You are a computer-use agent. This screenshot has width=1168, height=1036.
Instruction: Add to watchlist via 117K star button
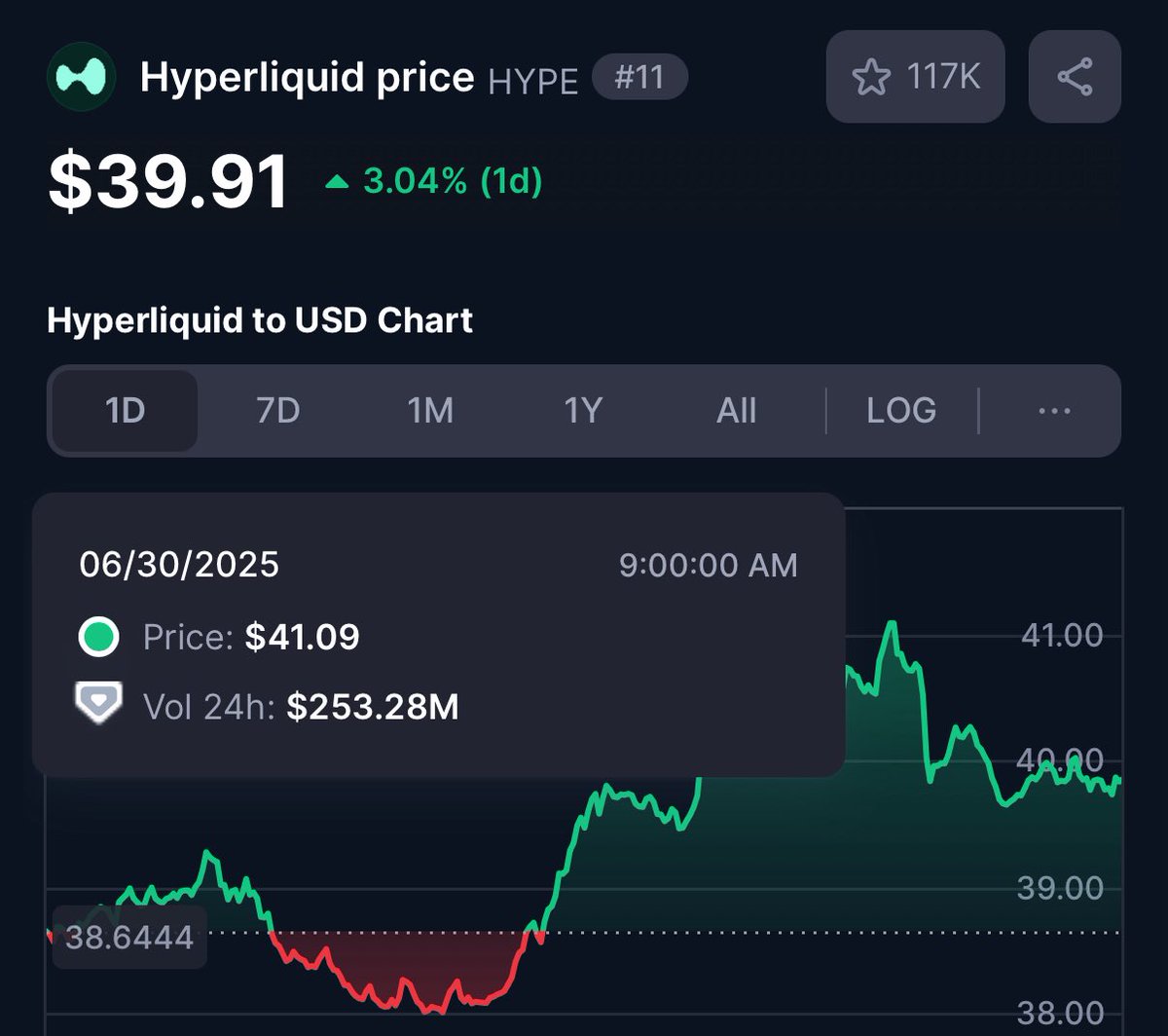[915, 77]
